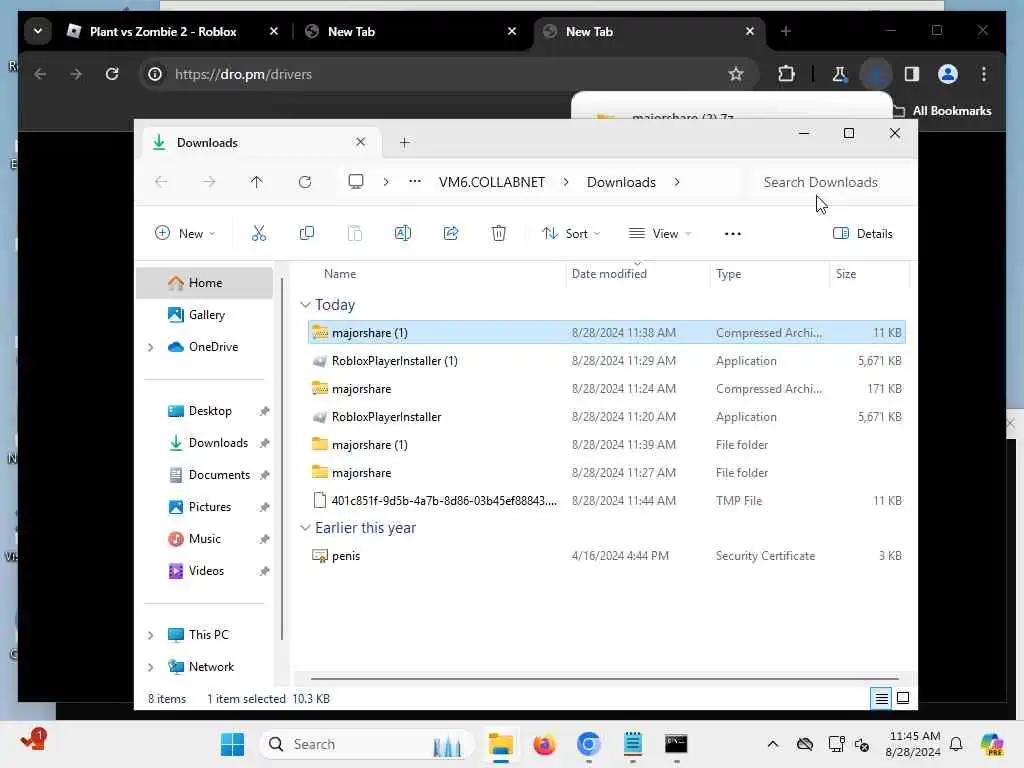The height and width of the screenshot is (768, 1024).
Task: Open Chrome tab search dropdown arrow
Action: pos(38,31)
